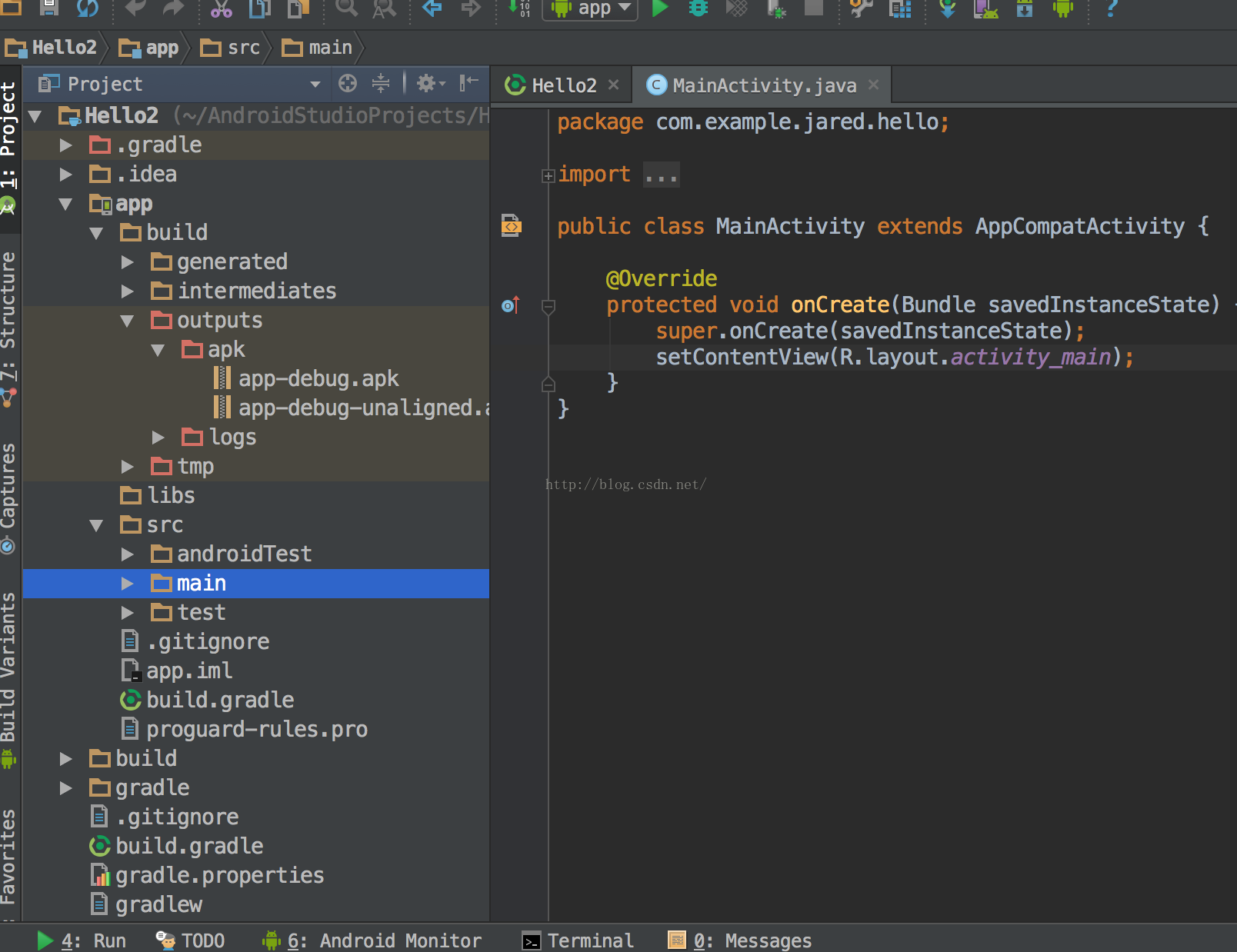Click the blue Help question mark icon
Viewport: 1237px width, 952px height.
1112,8
